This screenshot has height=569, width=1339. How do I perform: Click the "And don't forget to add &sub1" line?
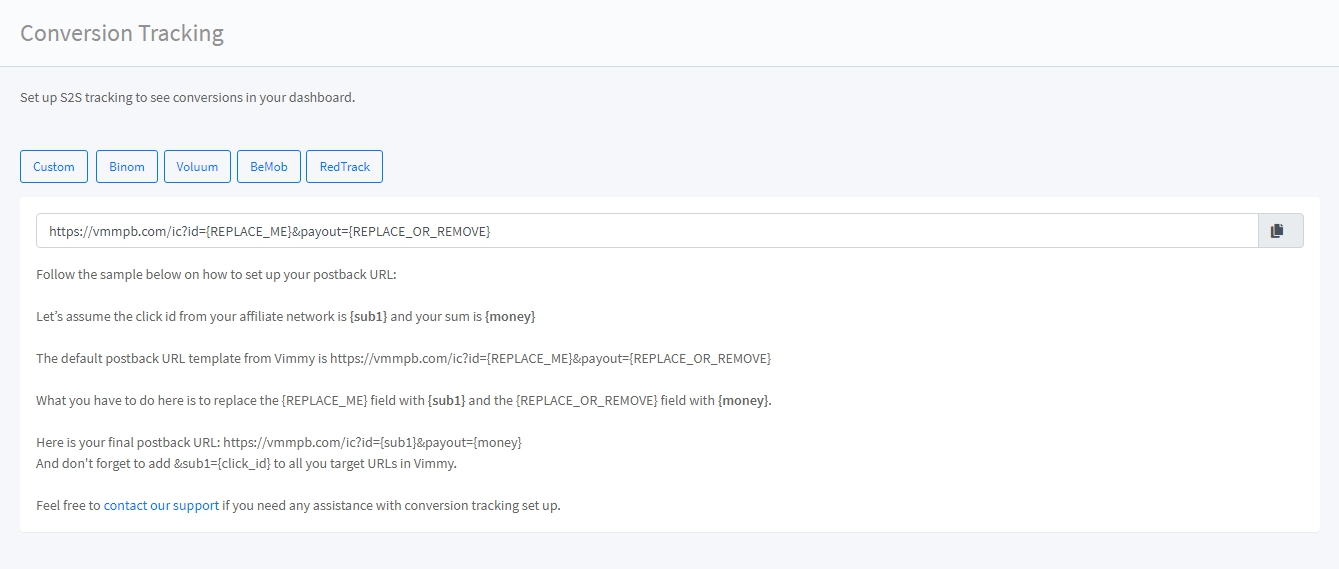pos(246,463)
